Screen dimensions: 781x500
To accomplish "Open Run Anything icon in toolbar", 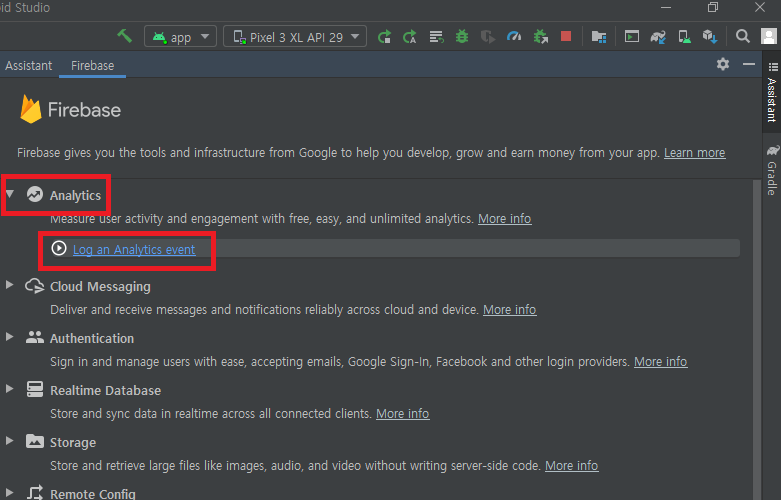I will tap(632, 36).
